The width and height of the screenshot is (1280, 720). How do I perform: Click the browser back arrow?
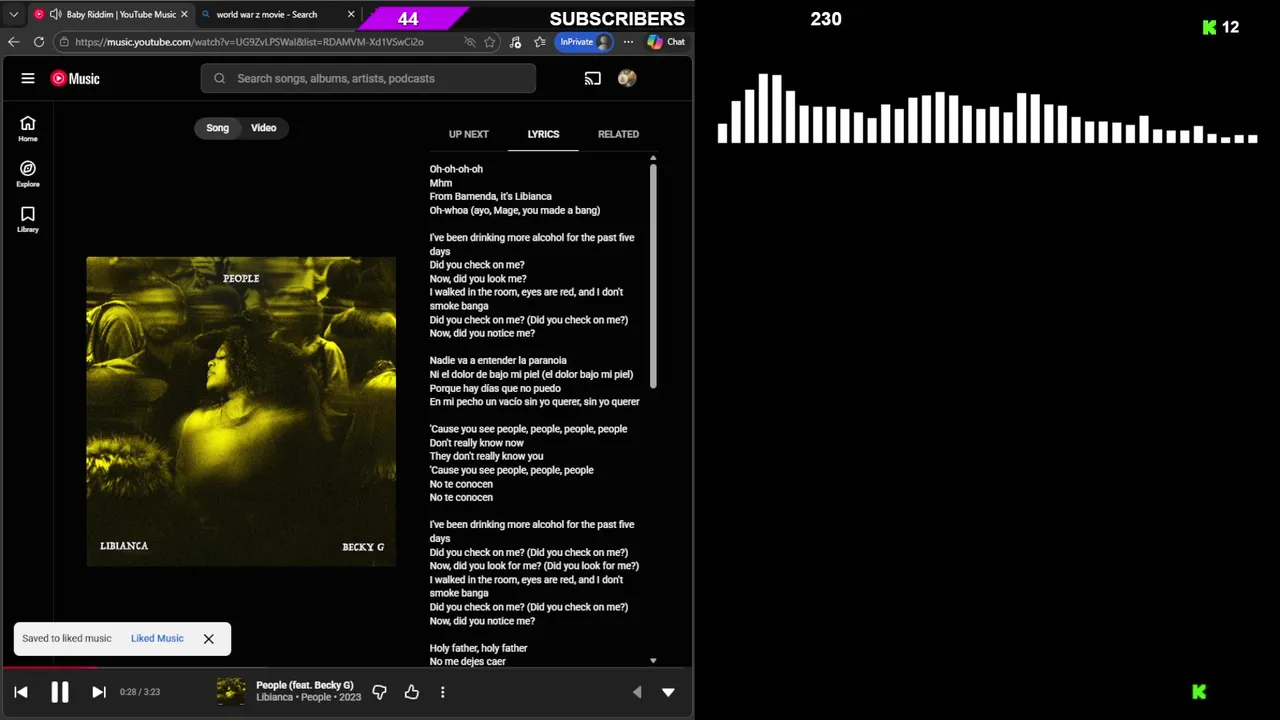click(x=13, y=42)
